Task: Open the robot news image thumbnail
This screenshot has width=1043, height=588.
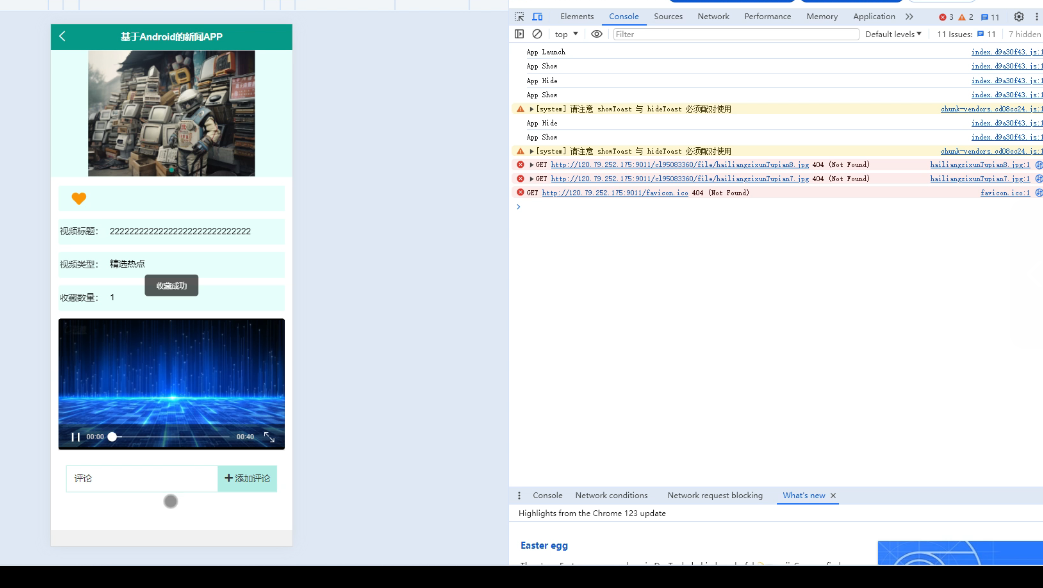Action: 172,113
